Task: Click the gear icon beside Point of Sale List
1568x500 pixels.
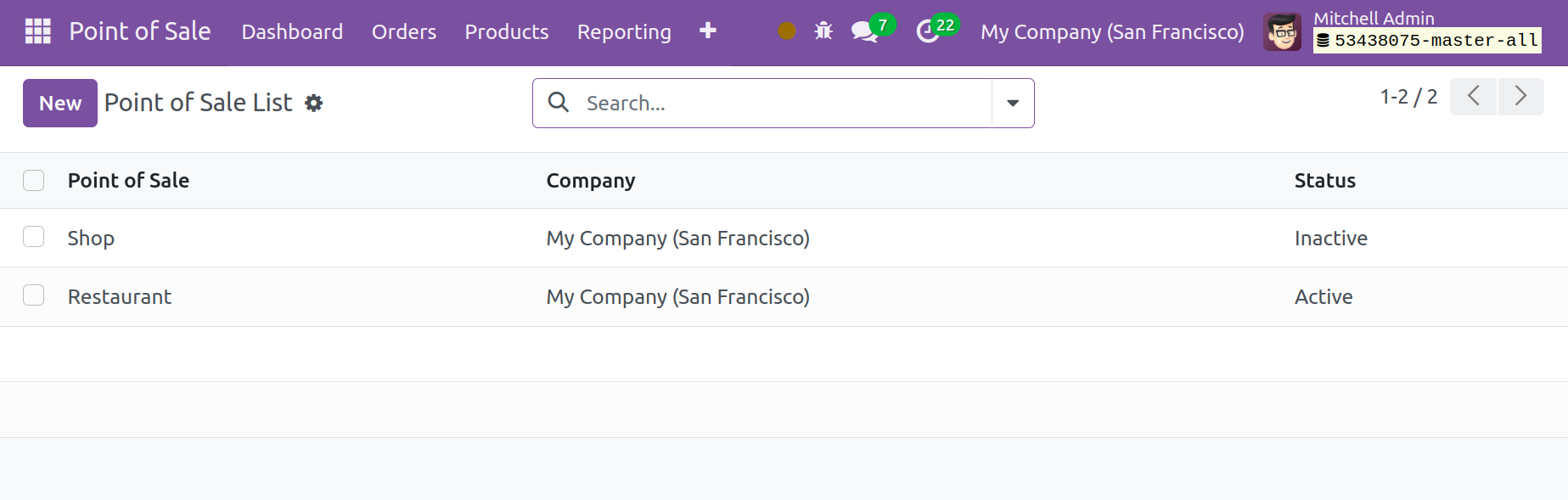Action: pos(314,104)
